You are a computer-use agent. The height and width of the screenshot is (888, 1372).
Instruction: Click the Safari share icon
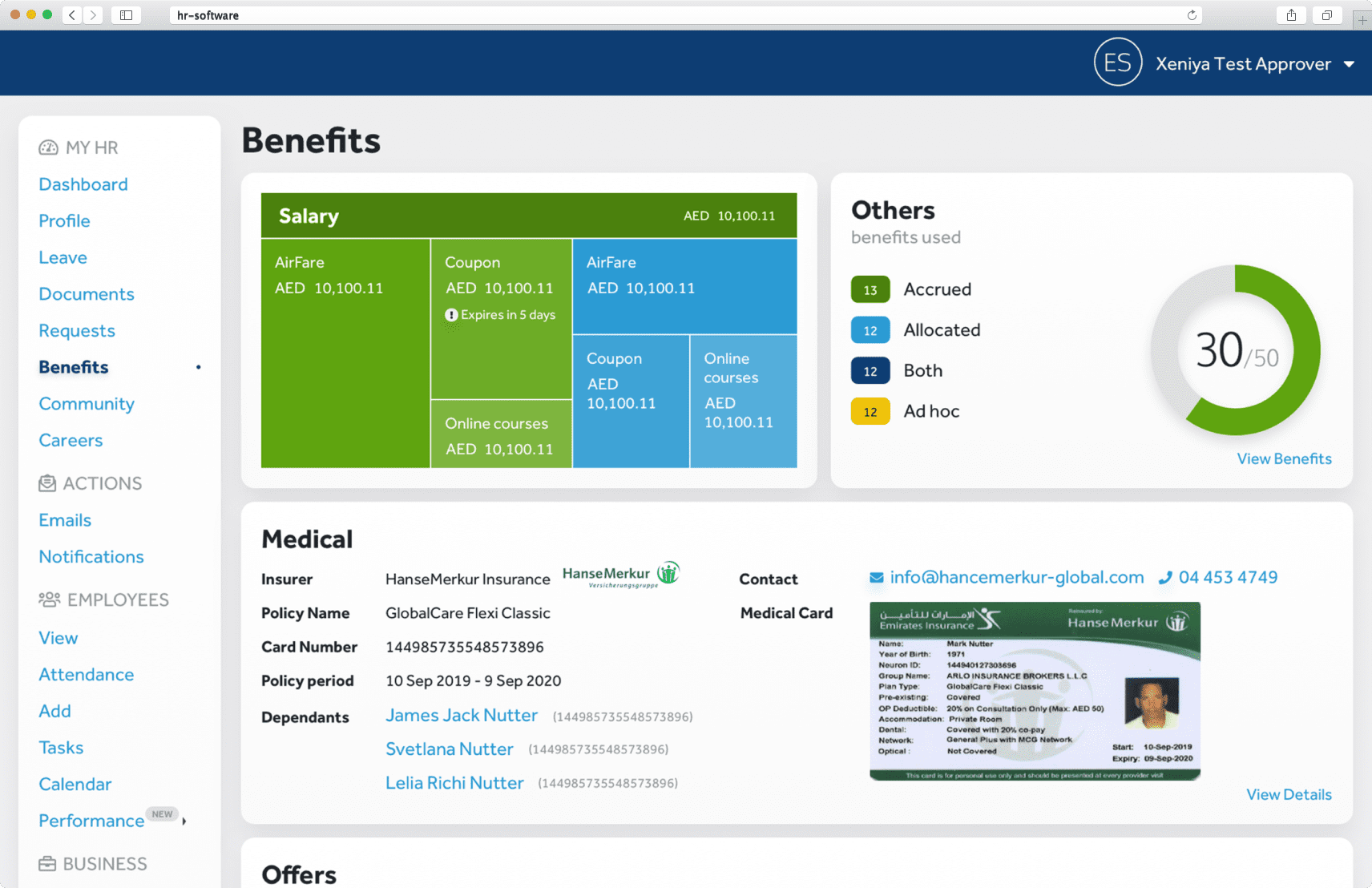coord(1291,14)
